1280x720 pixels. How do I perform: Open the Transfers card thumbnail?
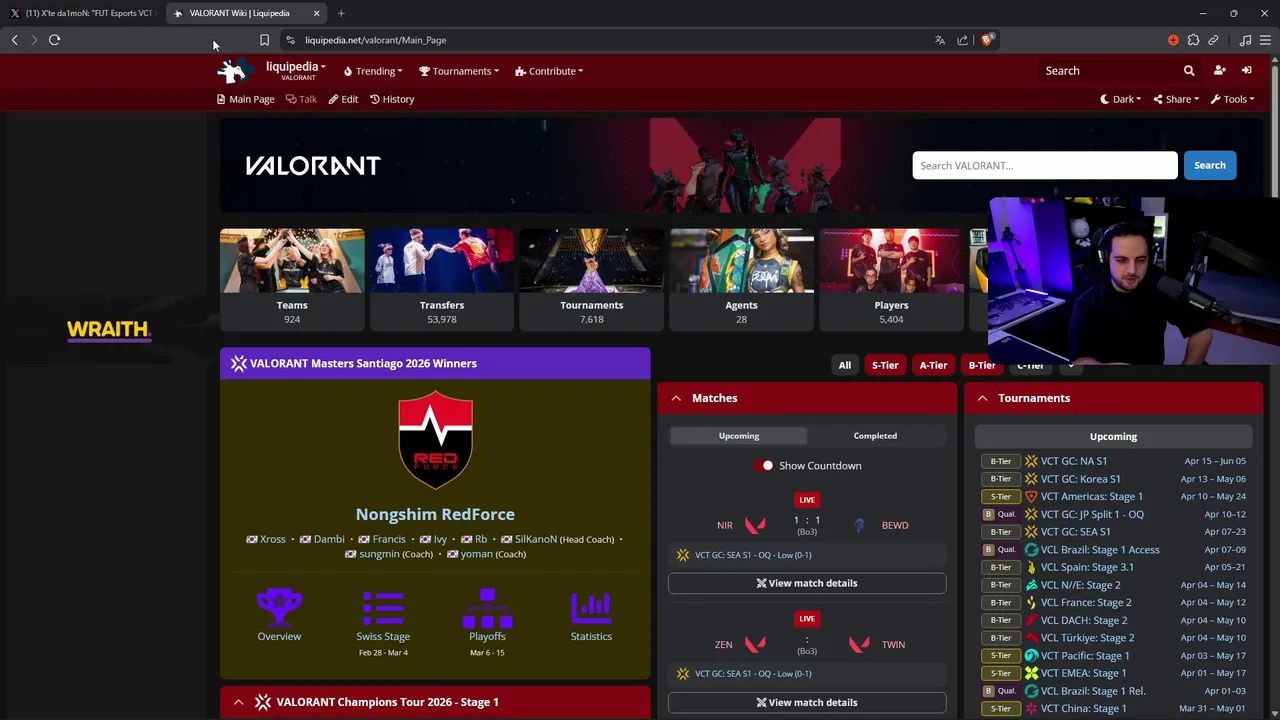(442, 261)
